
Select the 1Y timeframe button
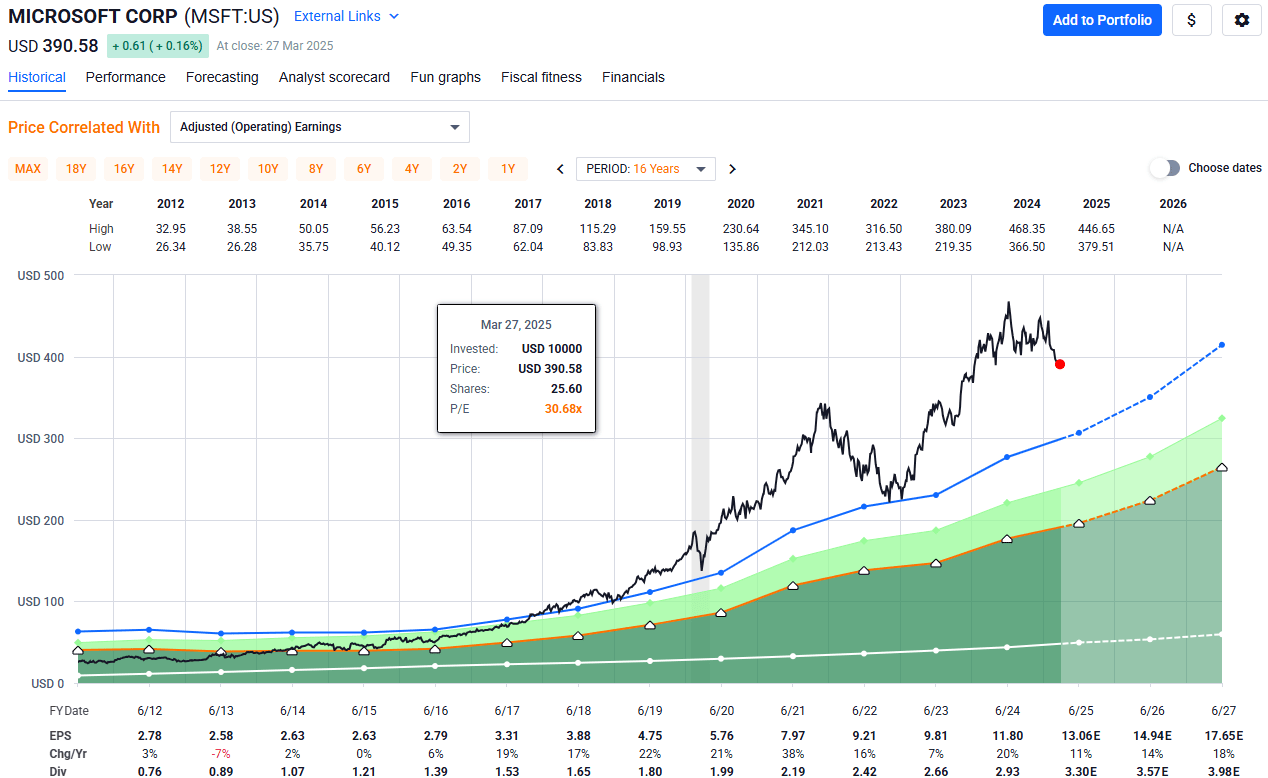(x=507, y=168)
